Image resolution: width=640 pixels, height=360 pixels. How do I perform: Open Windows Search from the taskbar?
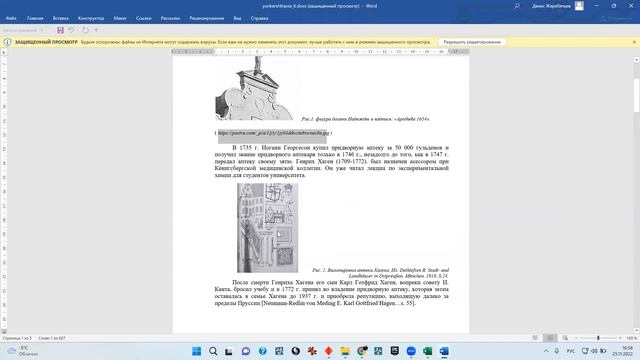click(x=213, y=351)
